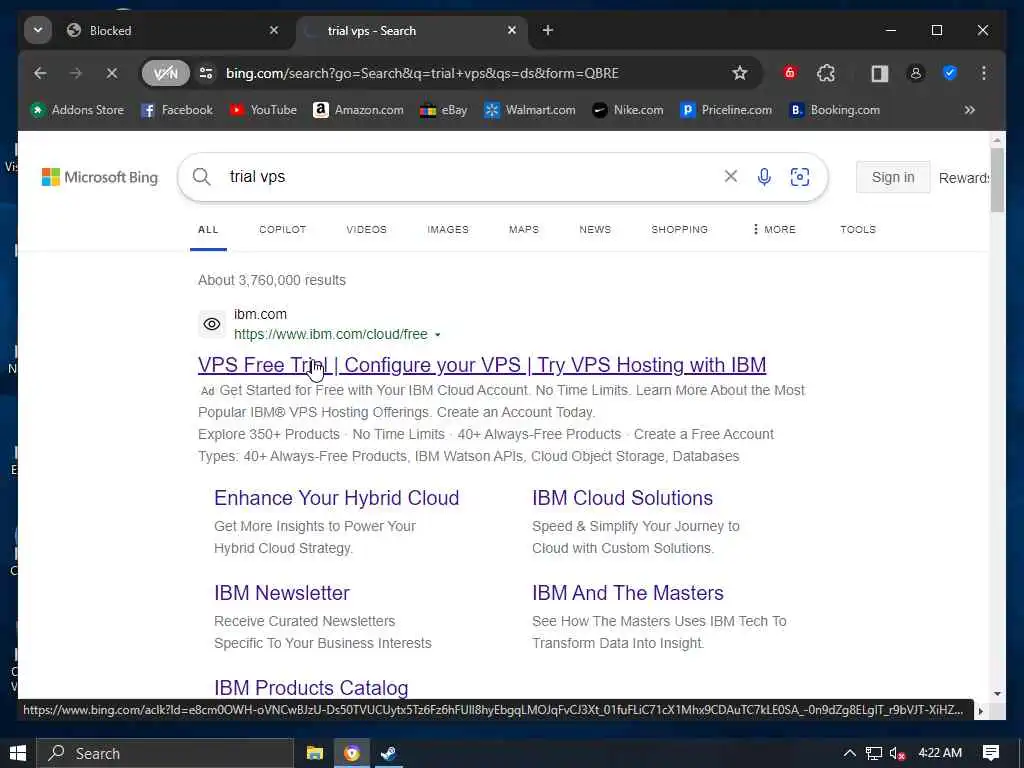
Task: Open the Addons Store bookmark
Action: (x=77, y=110)
